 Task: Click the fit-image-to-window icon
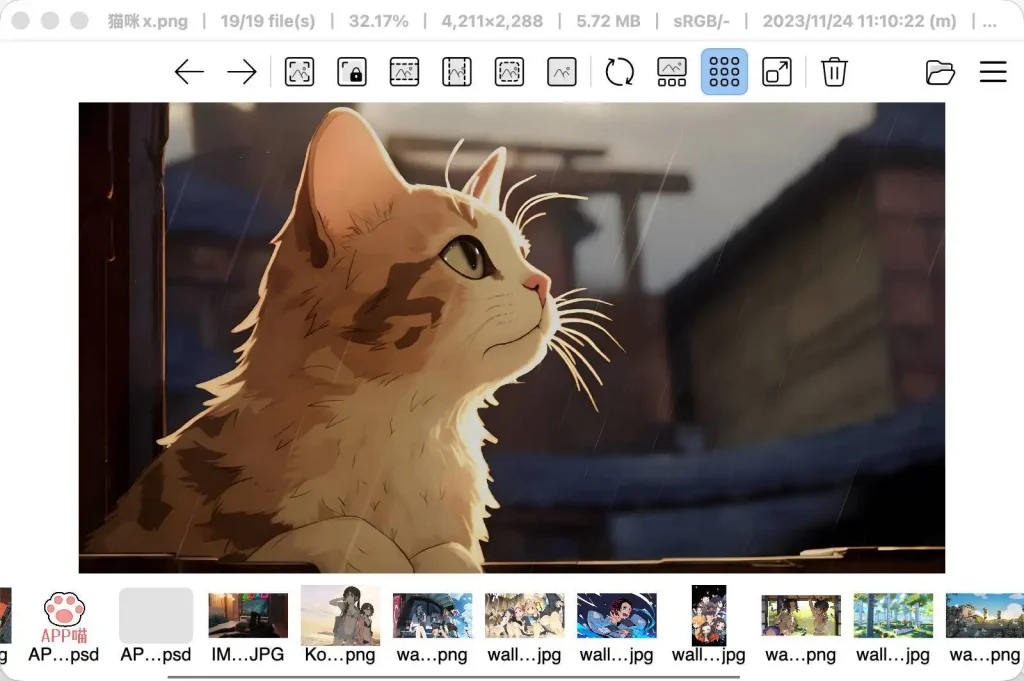[x=299, y=72]
